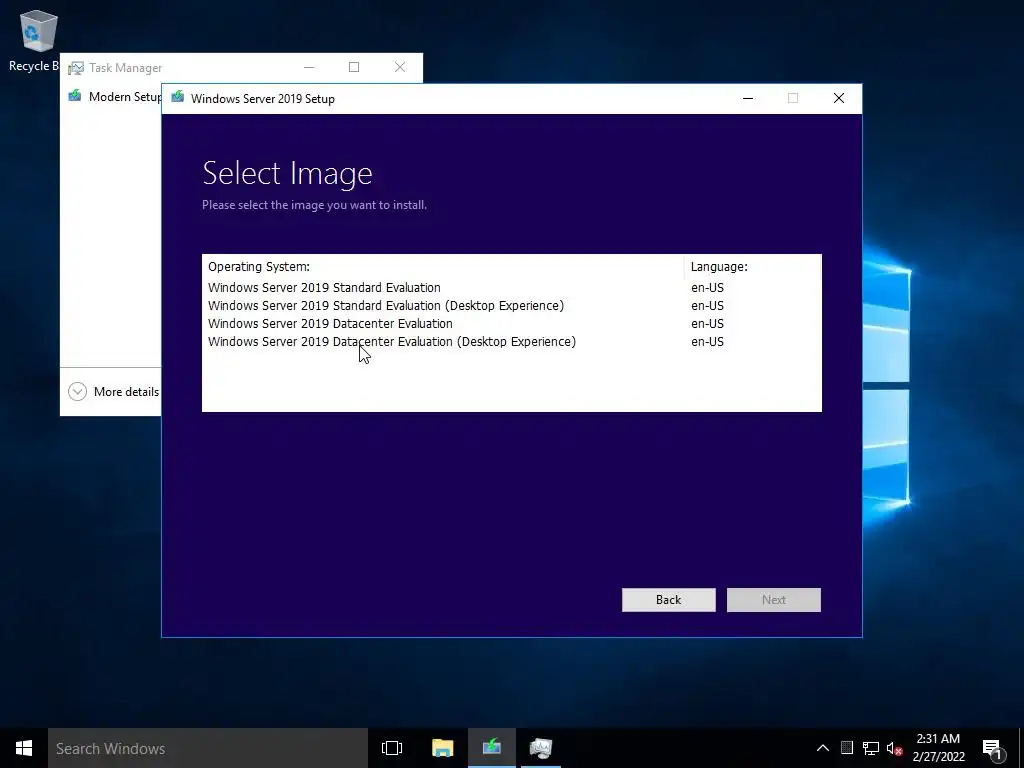Click the tray icon left of network
Image resolution: width=1024 pixels, height=768 pixels.
click(x=846, y=748)
